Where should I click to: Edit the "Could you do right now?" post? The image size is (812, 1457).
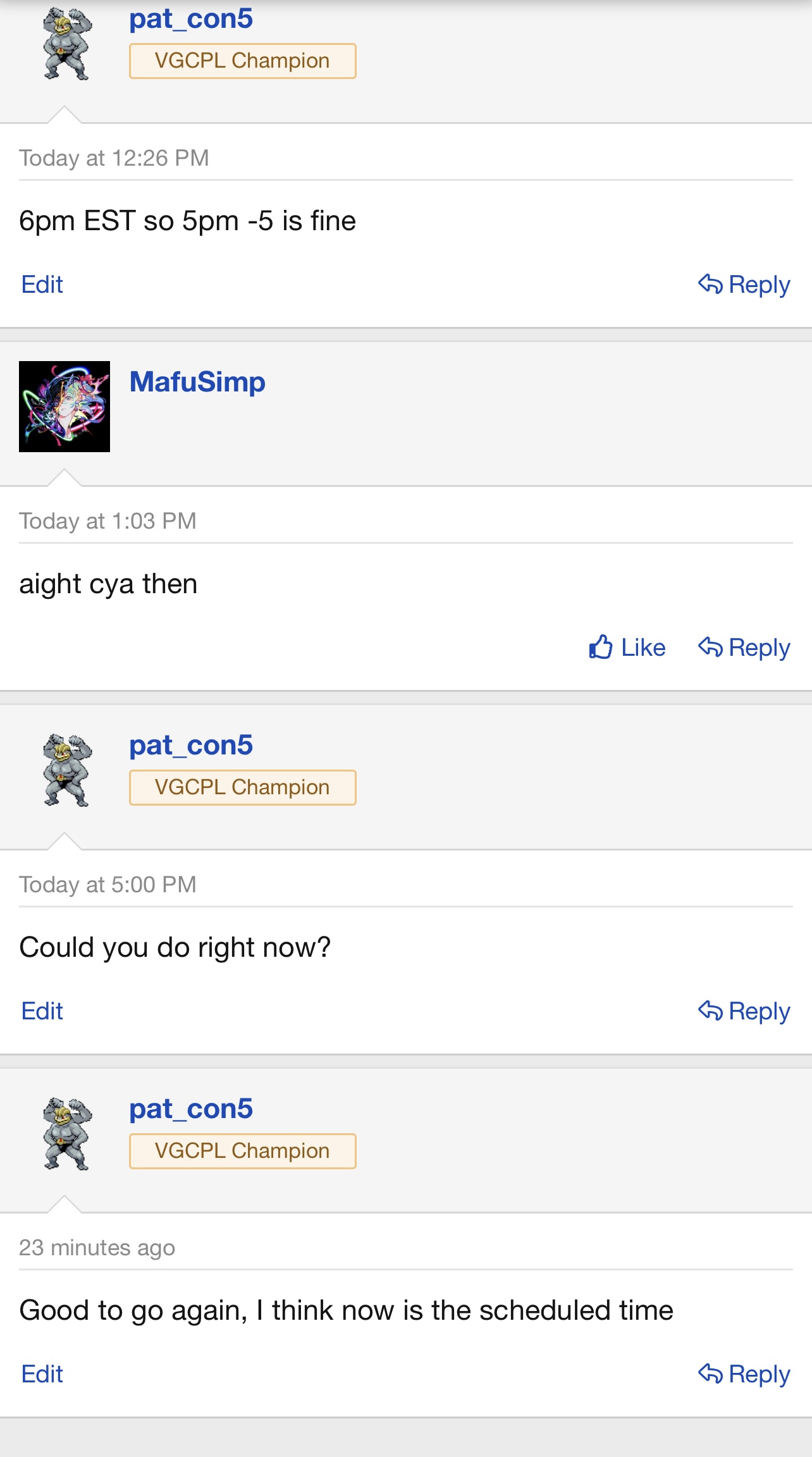coord(42,1011)
